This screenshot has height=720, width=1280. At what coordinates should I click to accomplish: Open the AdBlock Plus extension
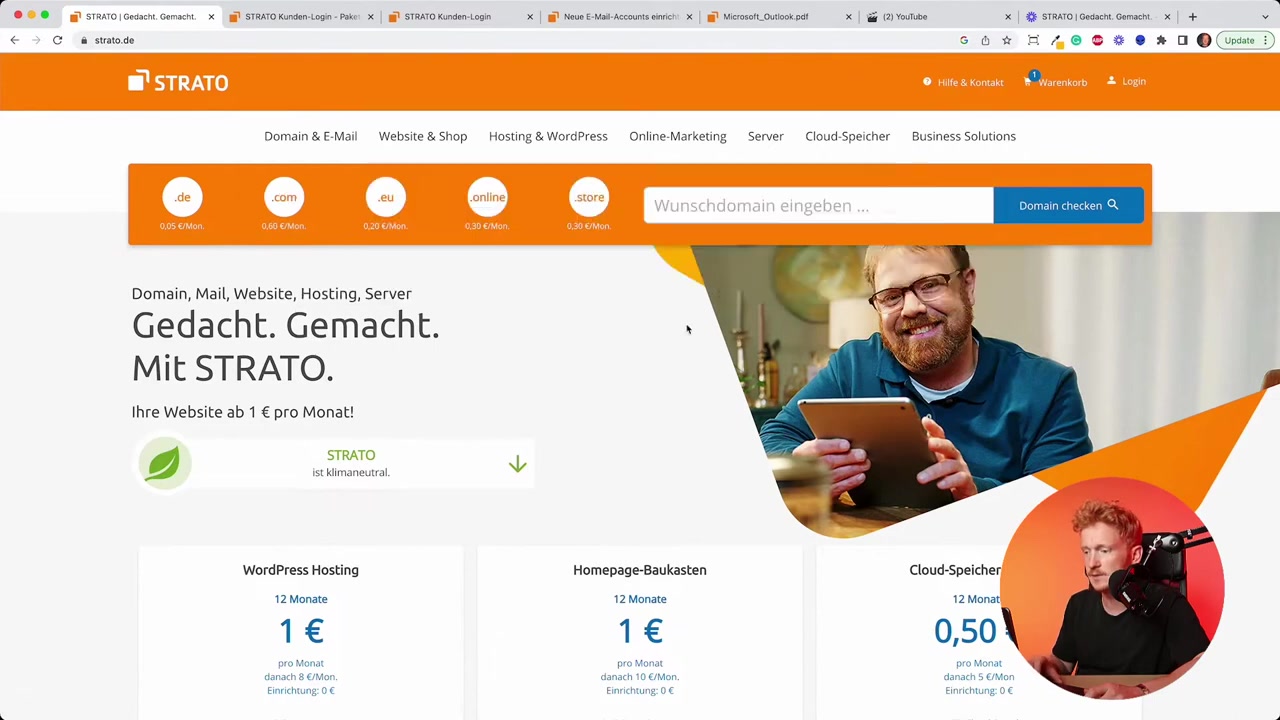pos(1097,40)
